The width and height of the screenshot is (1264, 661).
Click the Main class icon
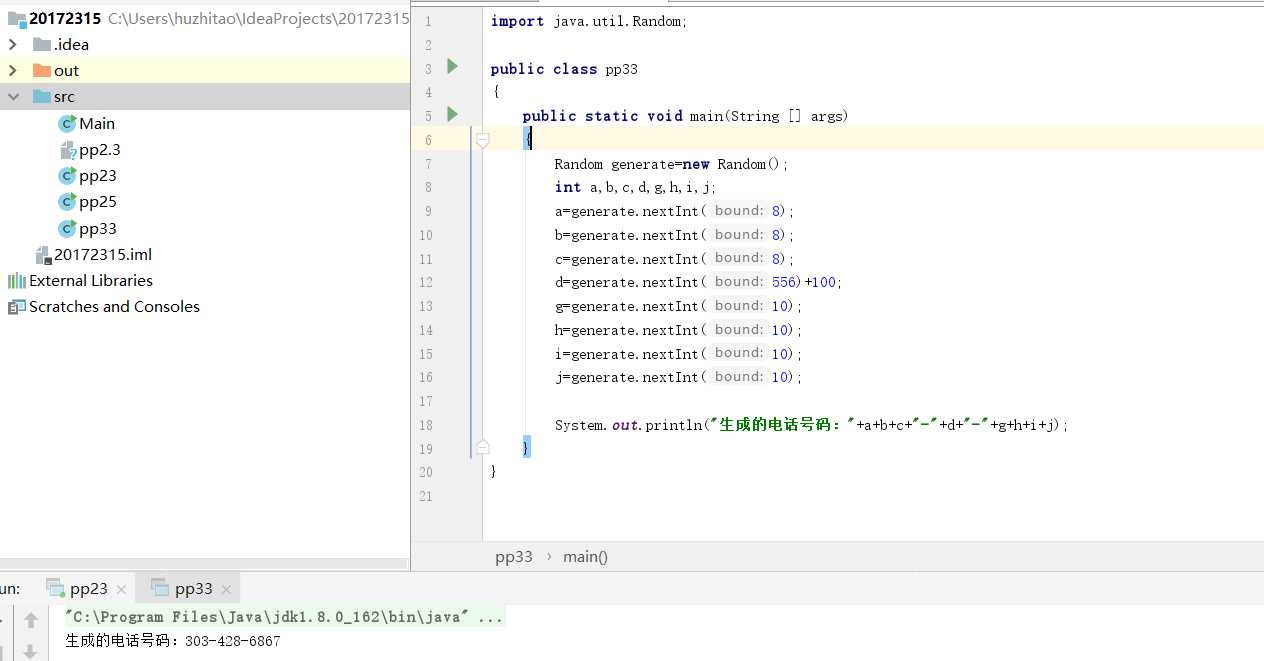(67, 123)
